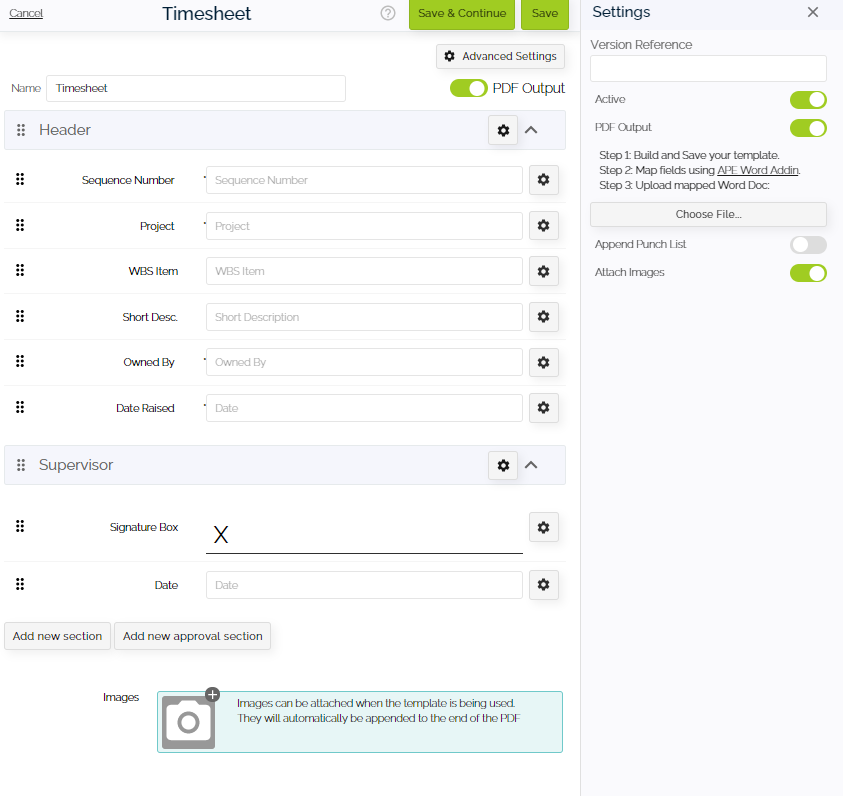Grab the Supervisor section drag handle
Viewport: 843px width, 796px height.
tap(21, 465)
